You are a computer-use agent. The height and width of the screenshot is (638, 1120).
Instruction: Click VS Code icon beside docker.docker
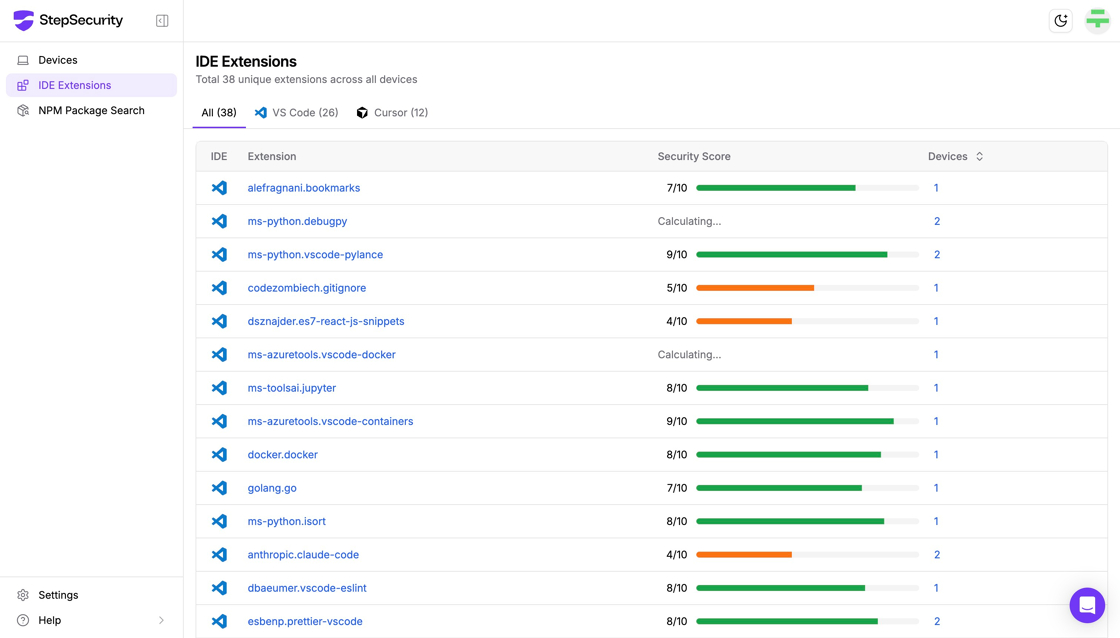(x=219, y=455)
